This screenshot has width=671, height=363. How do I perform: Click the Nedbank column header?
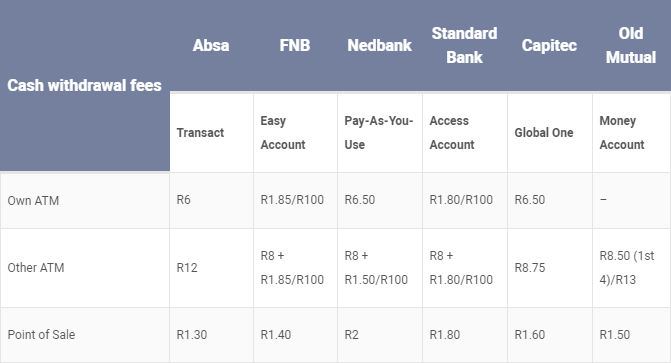click(380, 45)
